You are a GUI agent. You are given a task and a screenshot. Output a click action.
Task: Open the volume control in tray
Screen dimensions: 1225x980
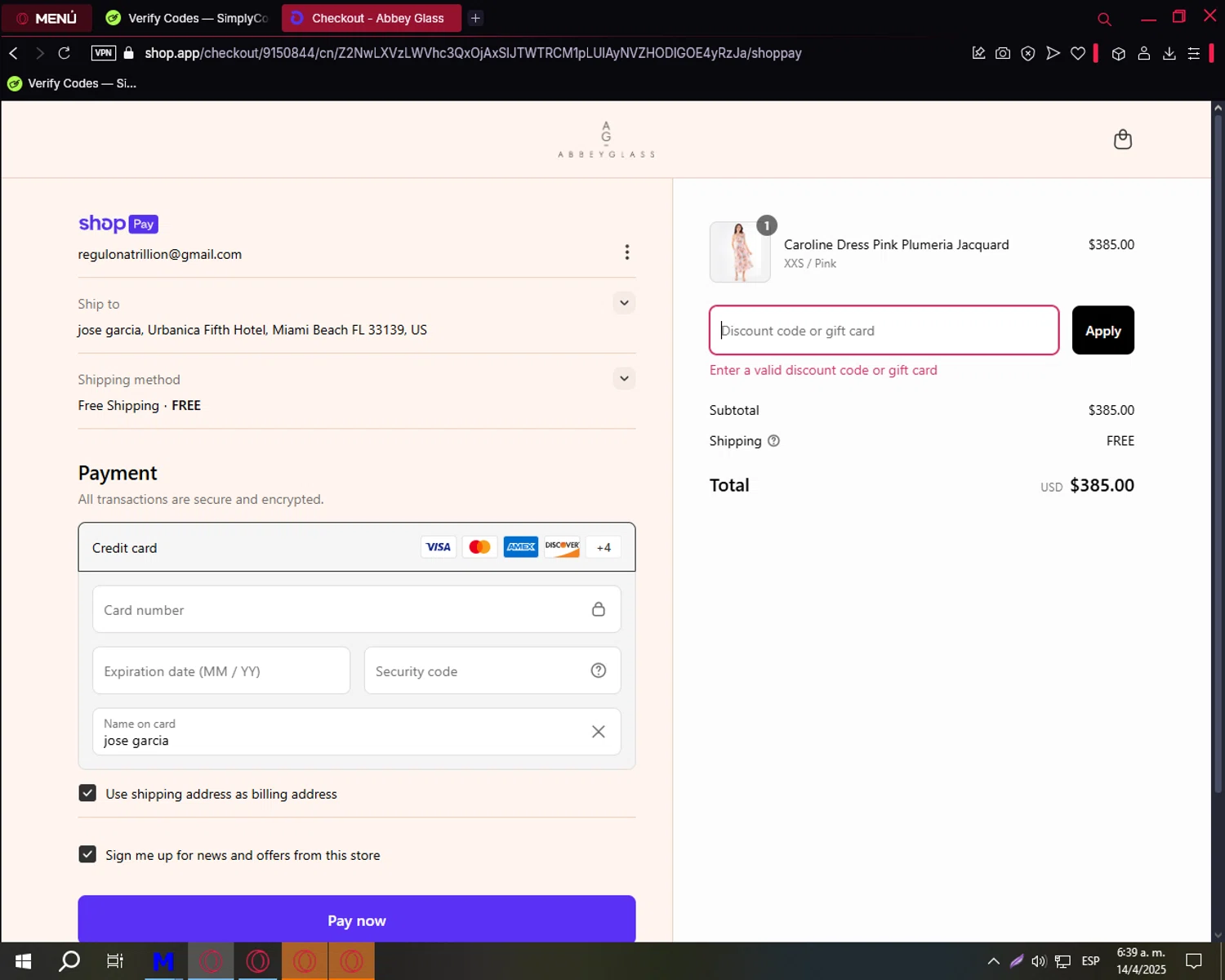(1039, 961)
